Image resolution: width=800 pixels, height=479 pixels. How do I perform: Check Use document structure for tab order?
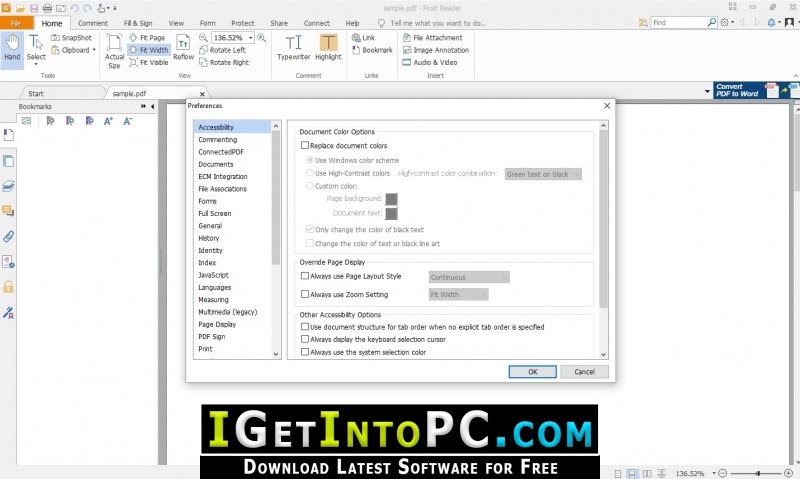305,327
